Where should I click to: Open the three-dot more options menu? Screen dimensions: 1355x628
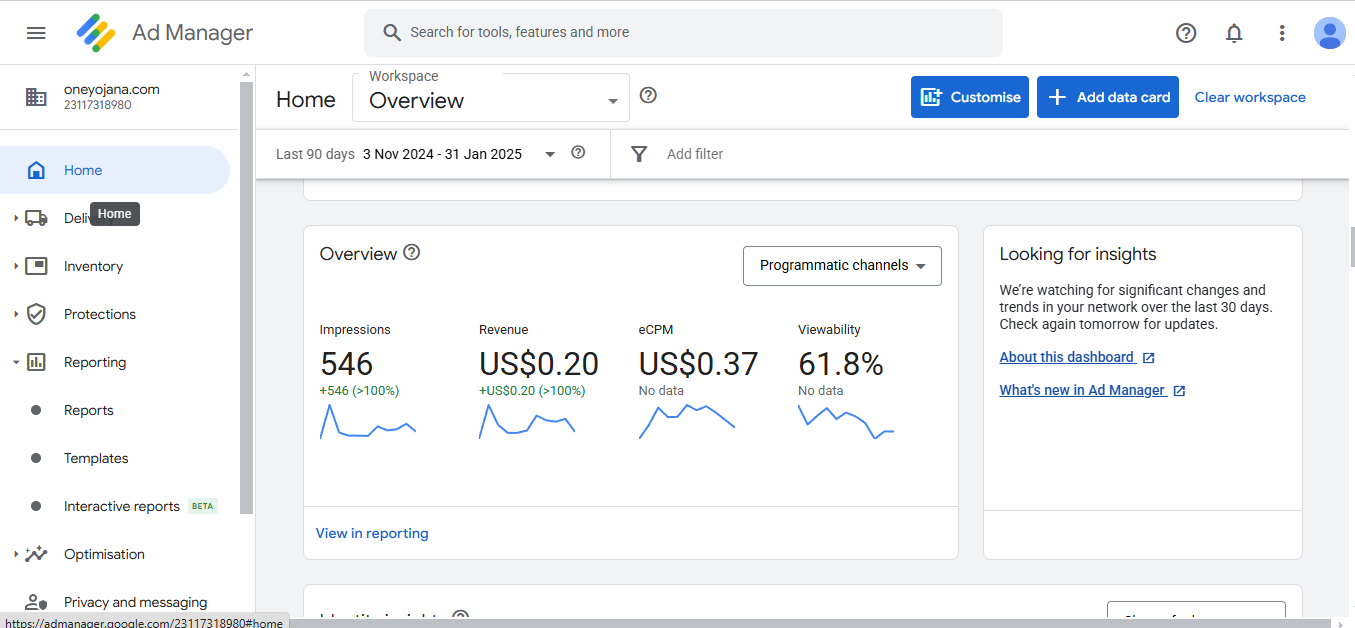(1282, 33)
